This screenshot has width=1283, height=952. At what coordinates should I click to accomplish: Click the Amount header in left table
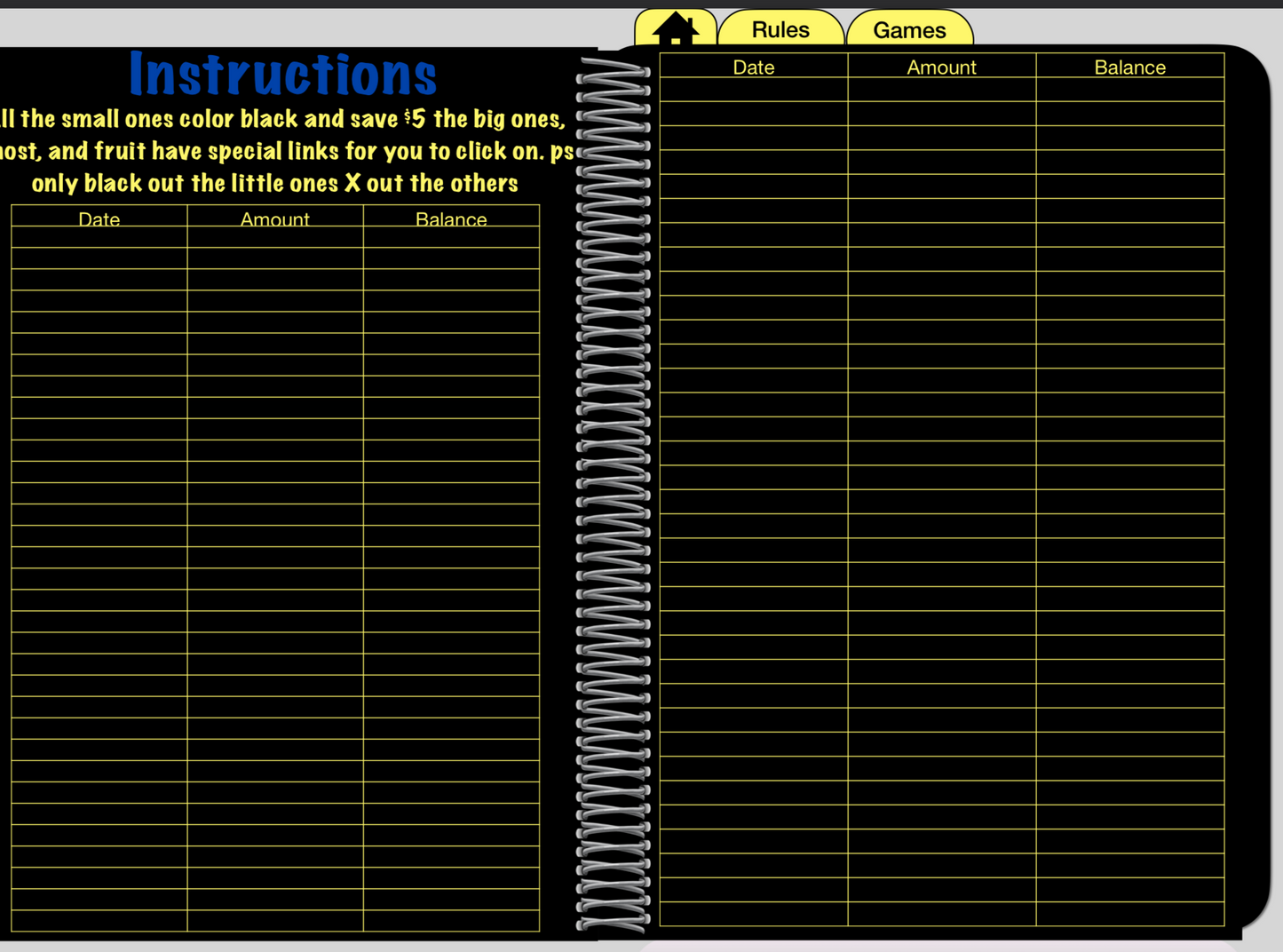[274, 218]
